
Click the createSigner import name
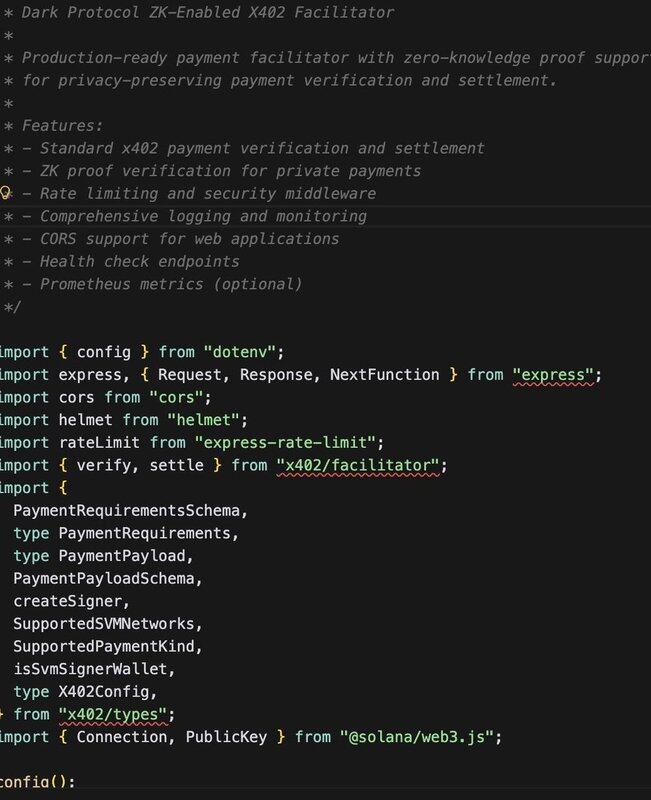71,601
